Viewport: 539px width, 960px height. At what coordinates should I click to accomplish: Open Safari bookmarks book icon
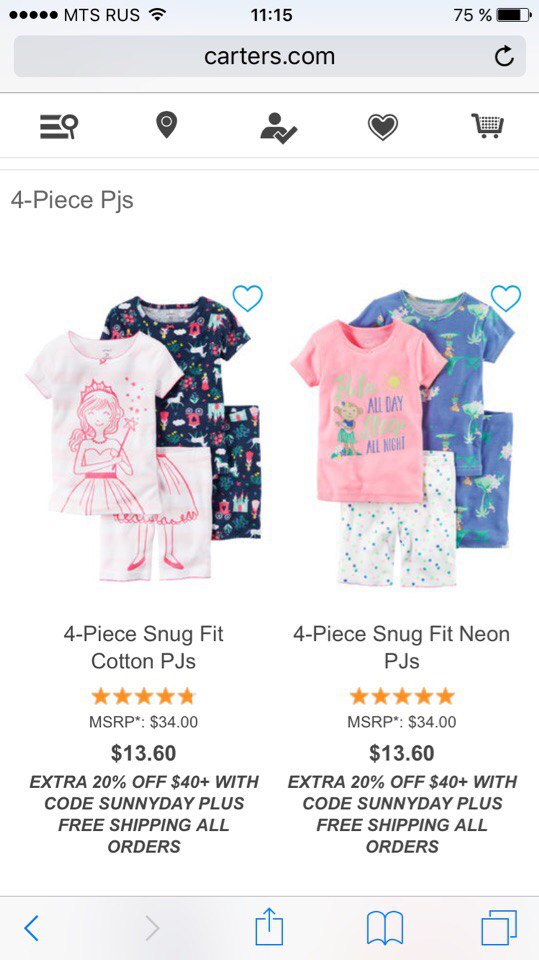385,928
